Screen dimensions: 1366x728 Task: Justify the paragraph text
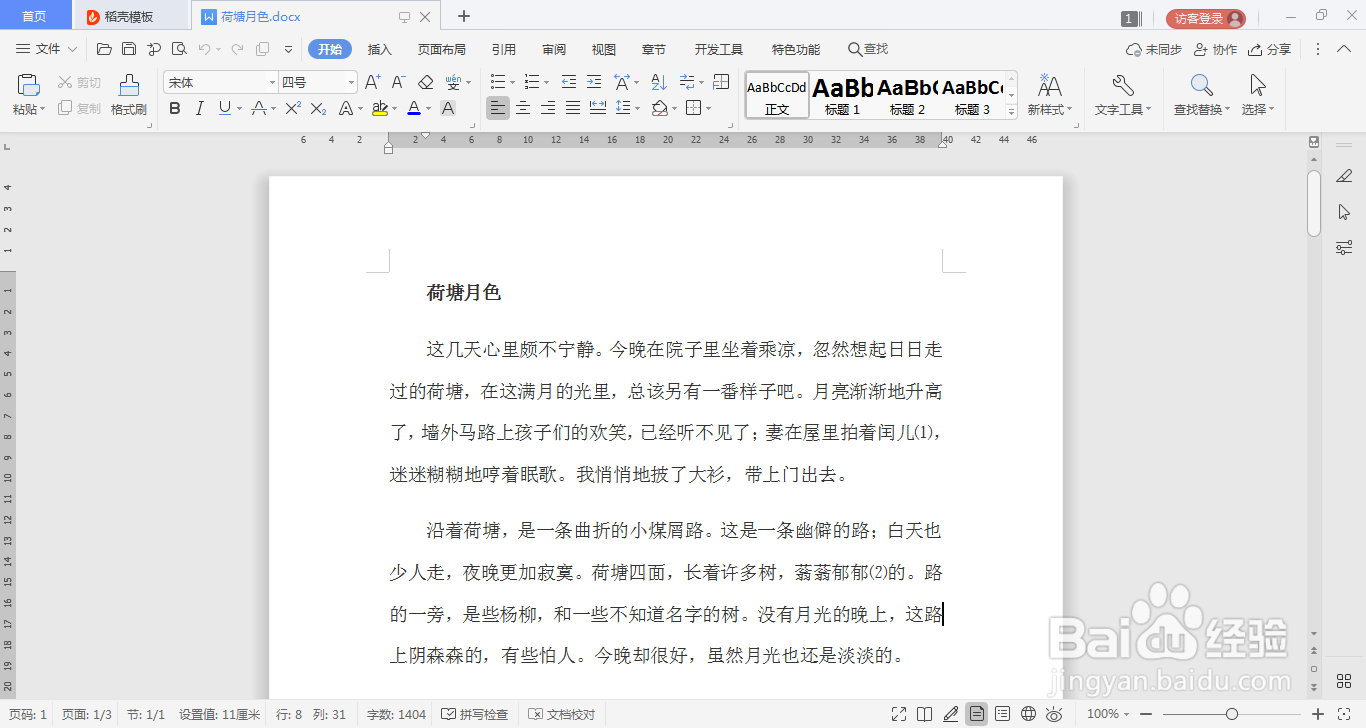573,108
